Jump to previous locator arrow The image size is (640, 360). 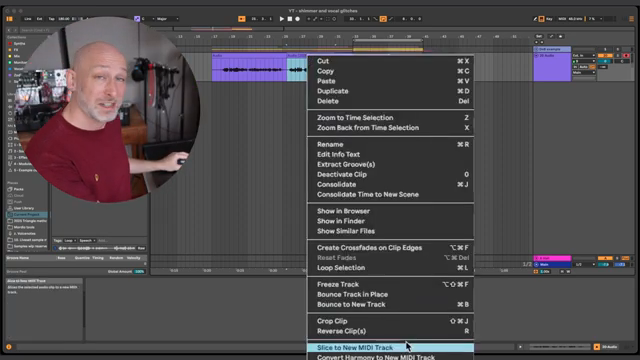click(x=537, y=42)
